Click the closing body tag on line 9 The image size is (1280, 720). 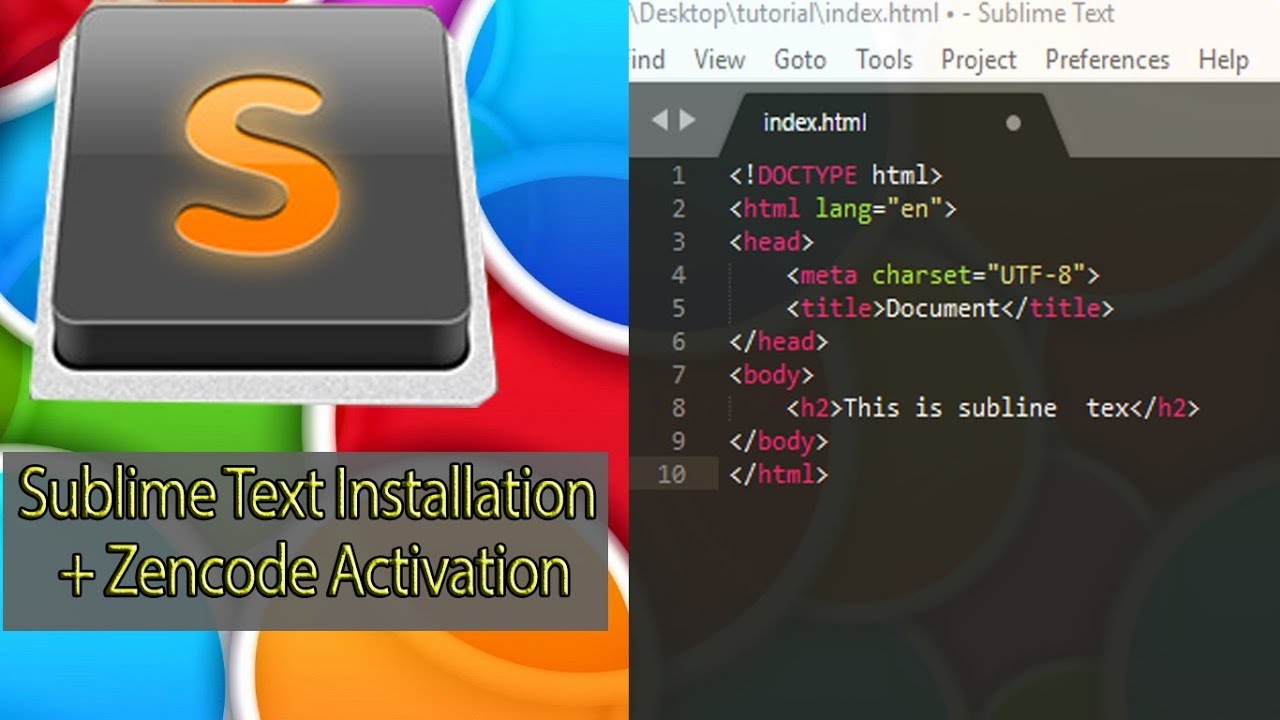779,441
